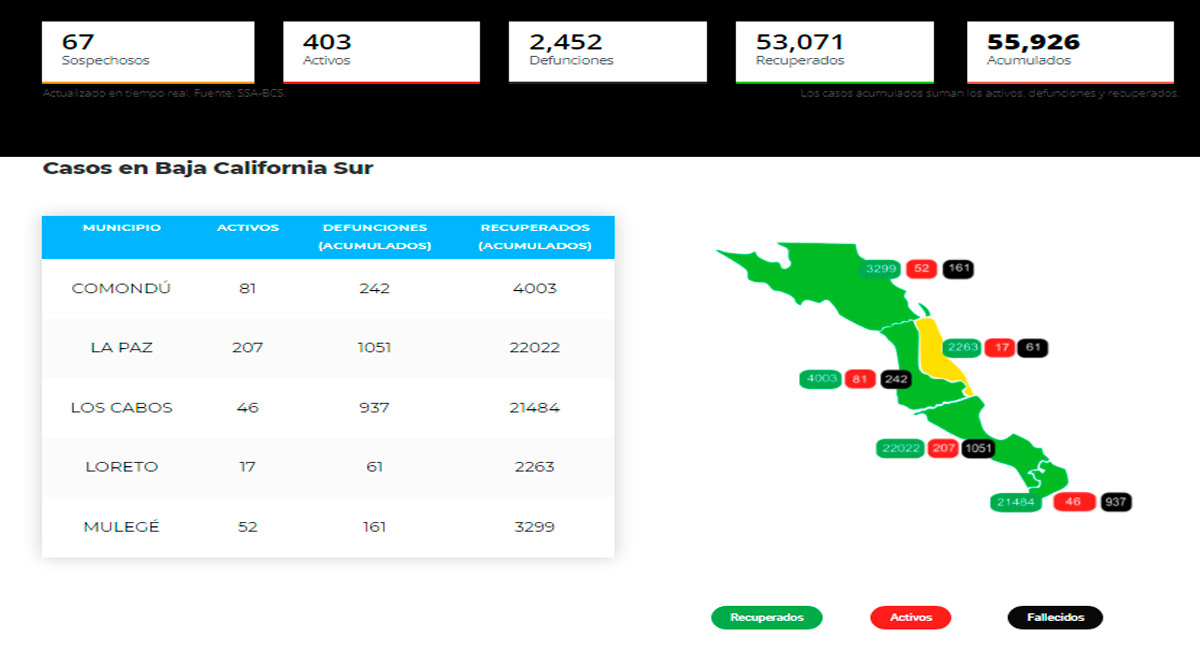1200x666 pixels.
Task: Click table cell 207 in La Paz row
Action: (248, 348)
